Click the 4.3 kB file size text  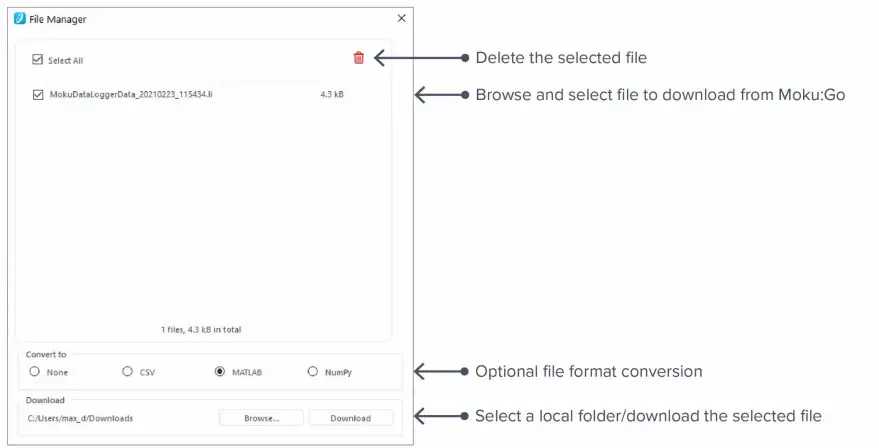332,95
